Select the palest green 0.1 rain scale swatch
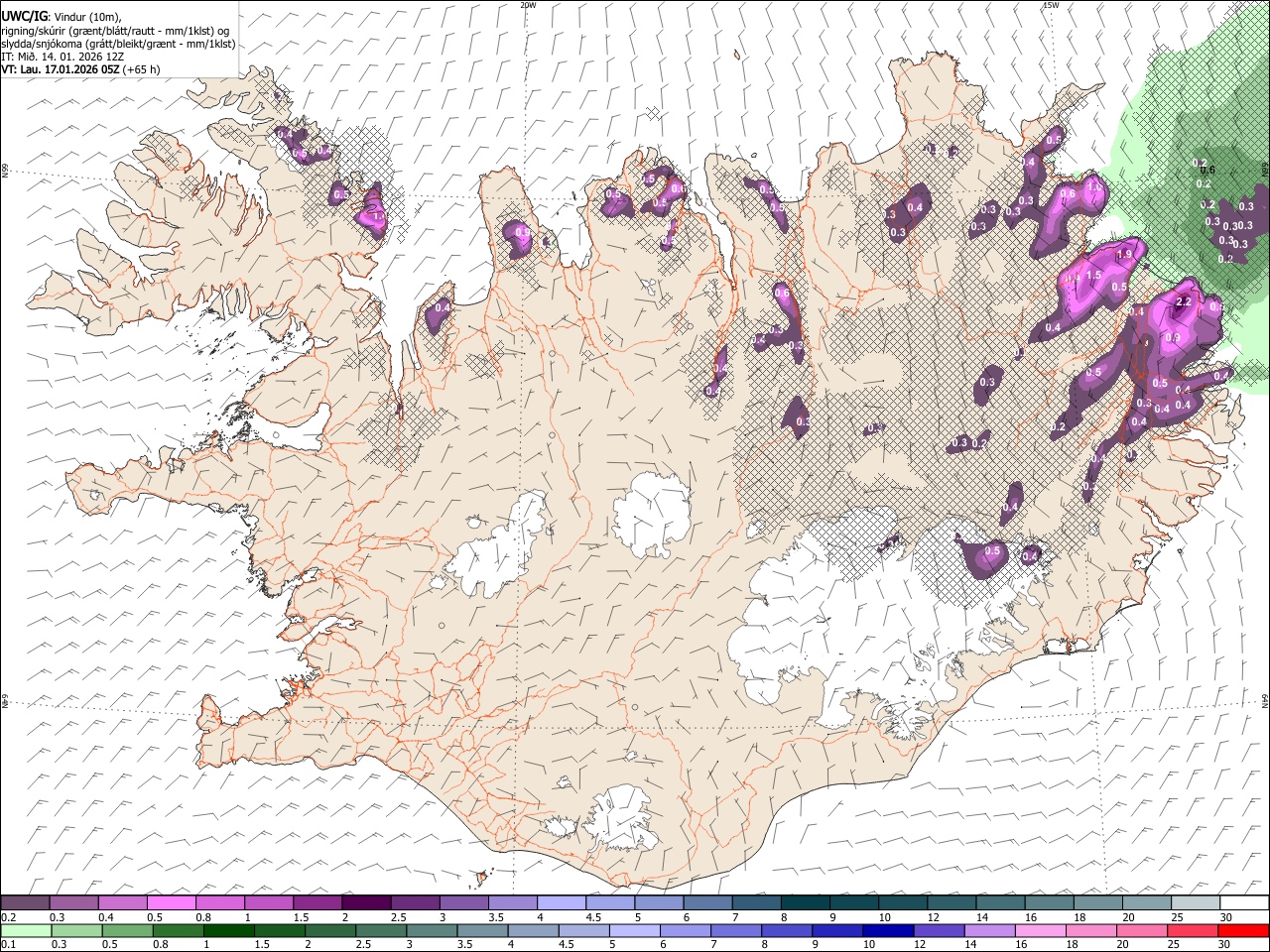The height and width of the screenshot is (952, 1270). coord(26,930)
